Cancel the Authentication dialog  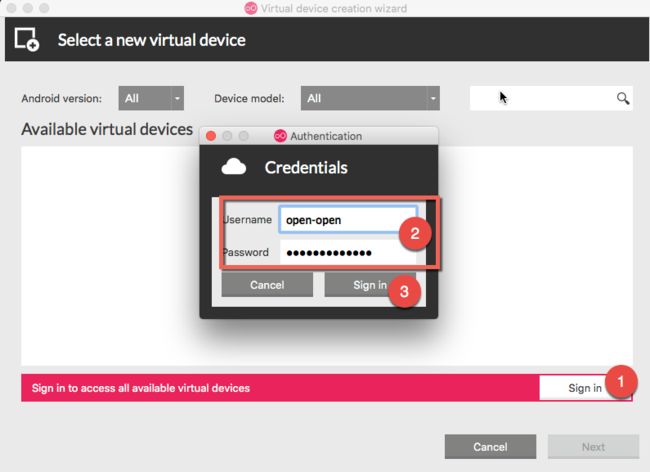267,285
